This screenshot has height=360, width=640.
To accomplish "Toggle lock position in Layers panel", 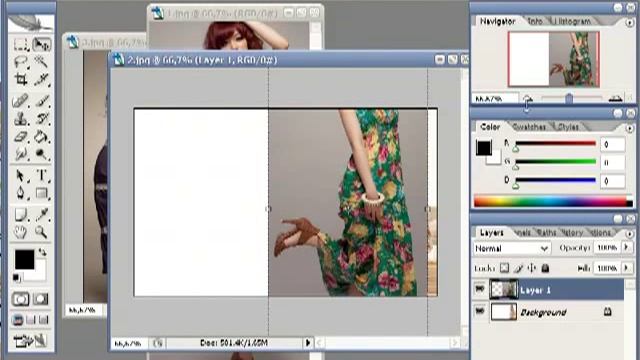I will coord(532,268).
